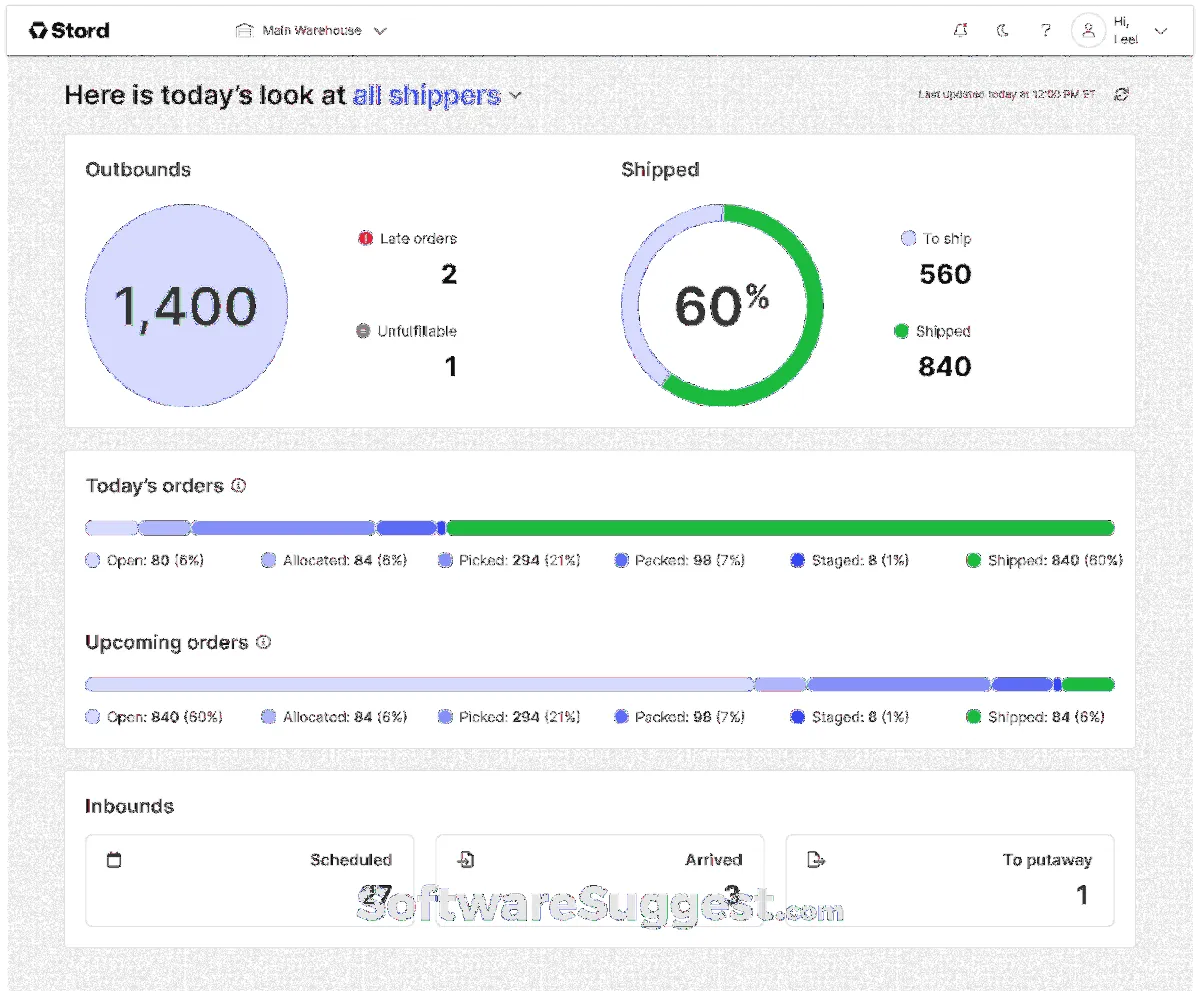
Task: Select Today's Open: 80 (6%) legend
Action: tap(145, 561)
